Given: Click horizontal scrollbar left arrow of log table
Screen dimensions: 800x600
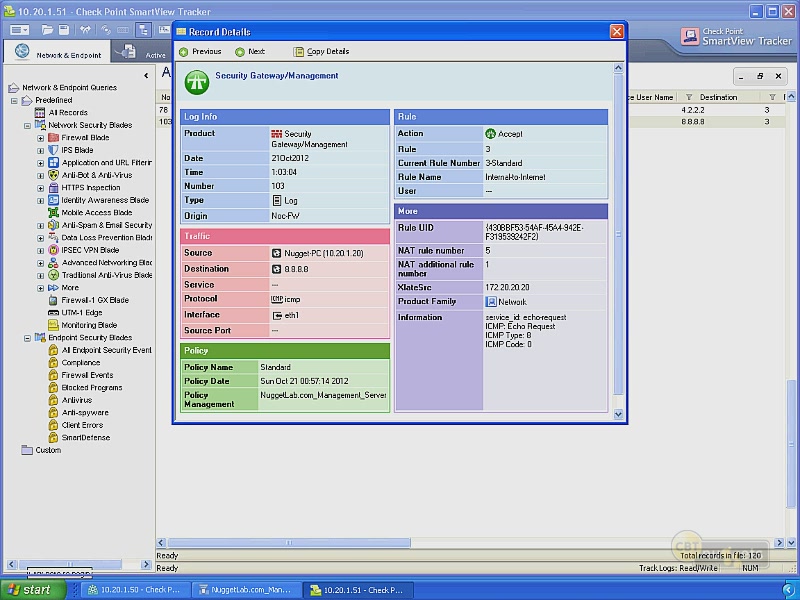Looking at the screenshot, I should pyautogui.click(x=161, y=543).
